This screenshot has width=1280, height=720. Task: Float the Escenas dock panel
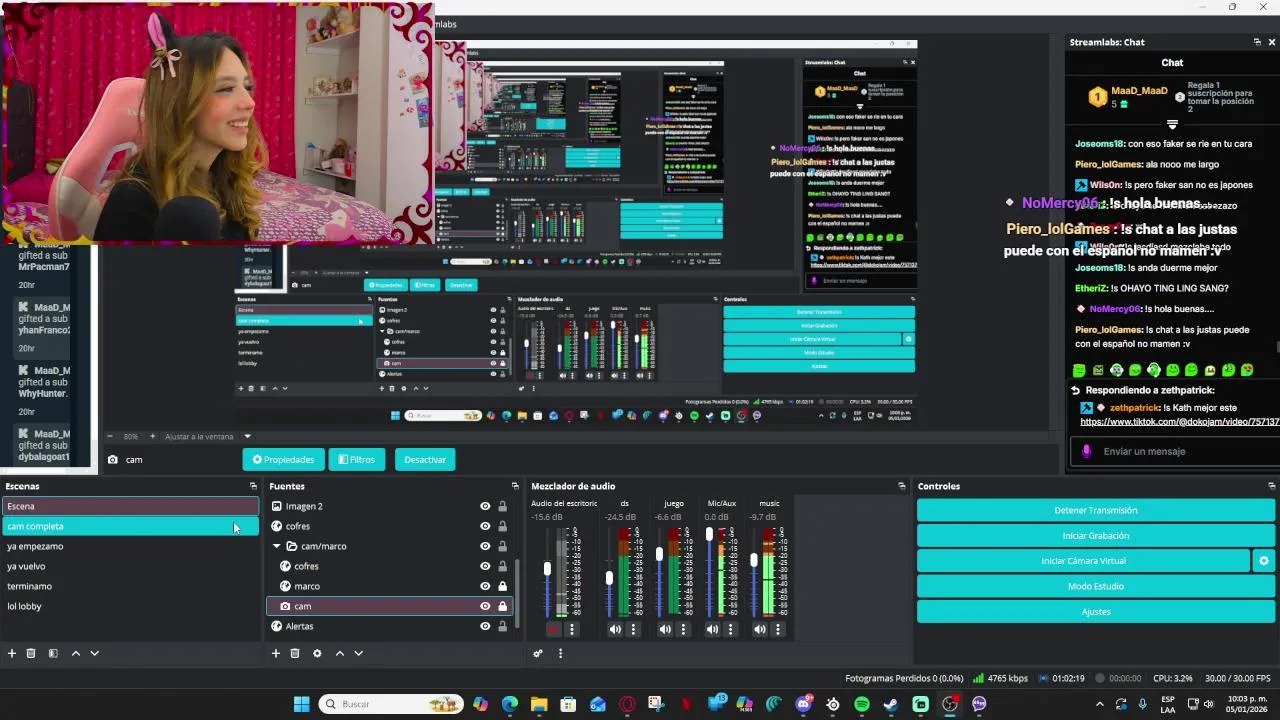253,486
